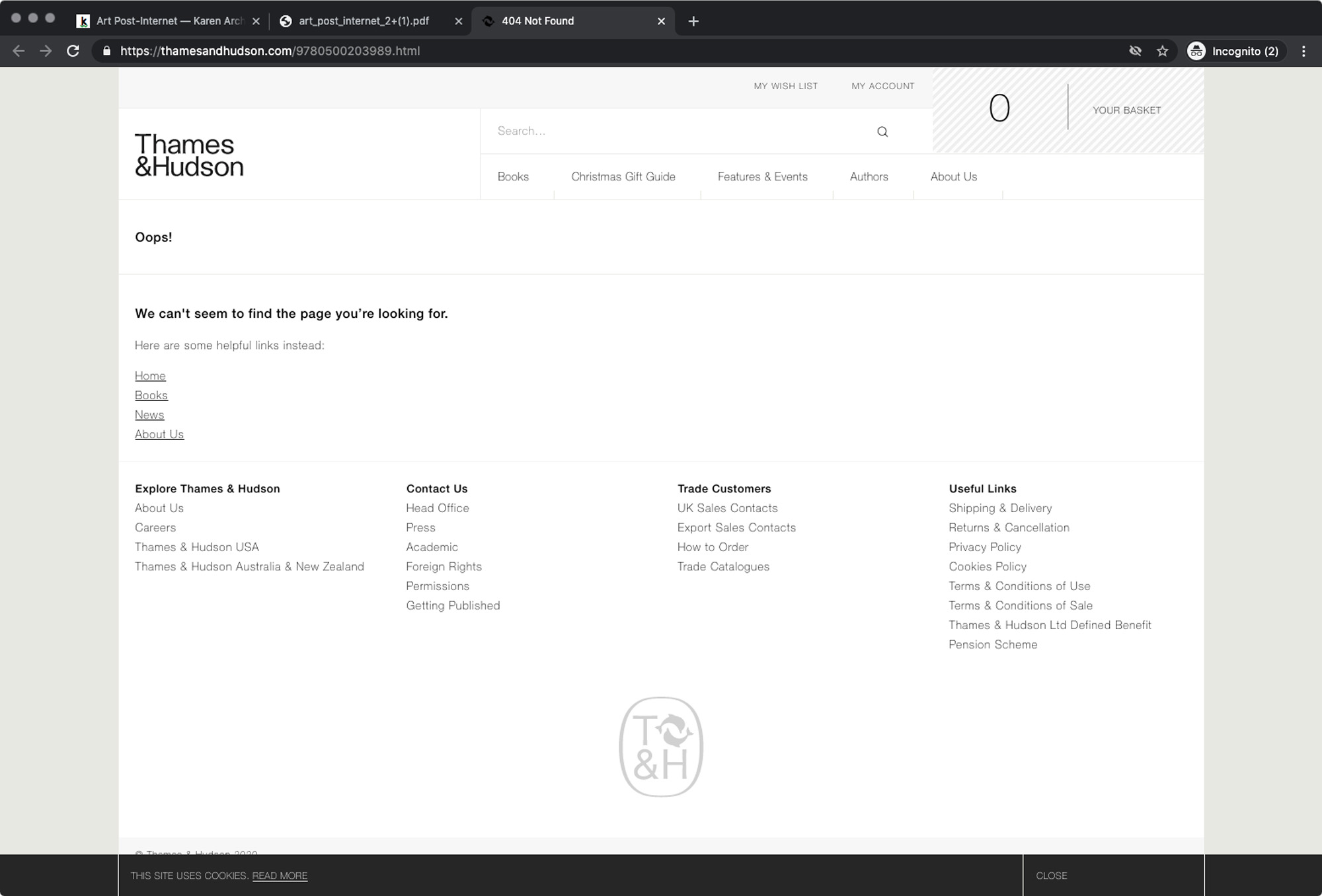Screen dimensions: 1322x896
Task: Click the tracking-blocked eye icon in address bar
Action: 1135,51
